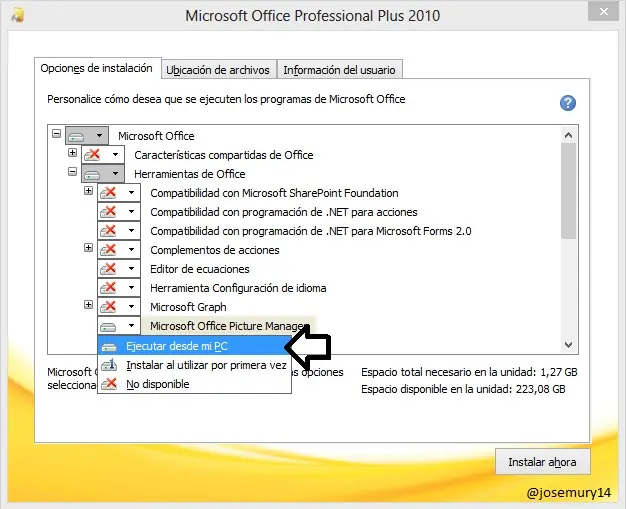Expand the Complementos de acciones node
The width and height of the screenshot is (627, 509).
point(88,248)
